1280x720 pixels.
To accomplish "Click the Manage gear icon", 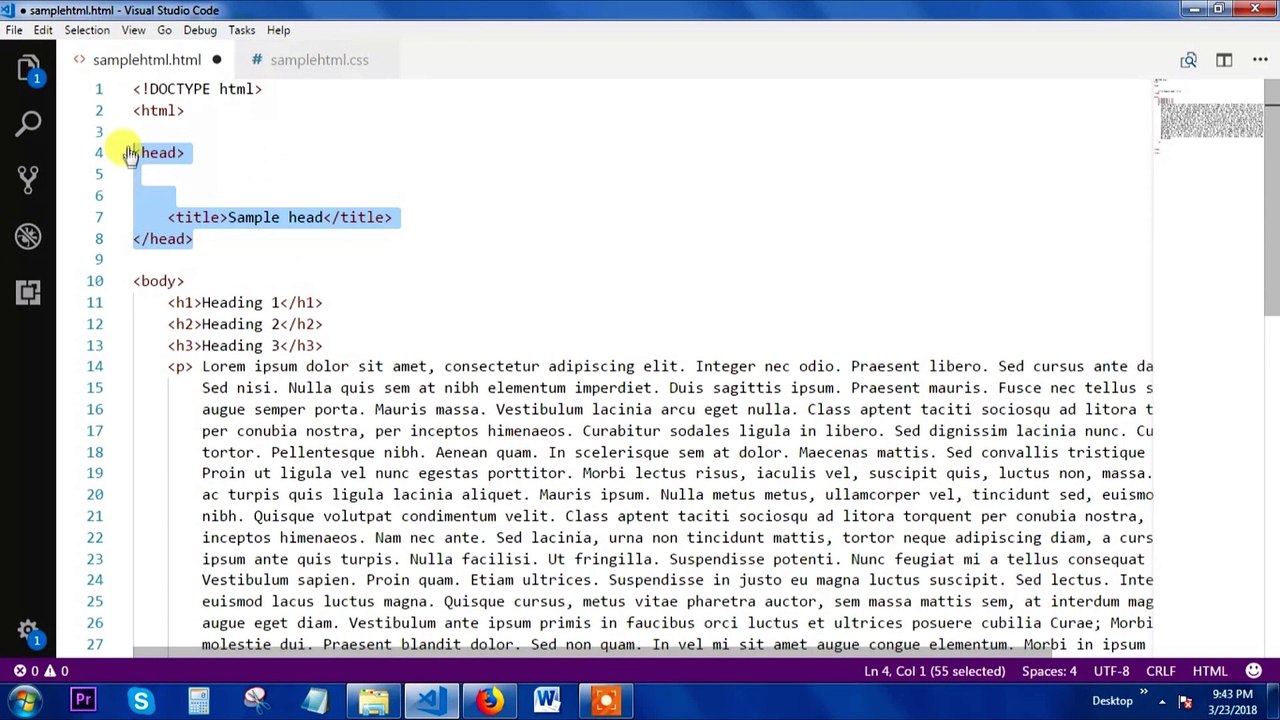I will point(28,630).
